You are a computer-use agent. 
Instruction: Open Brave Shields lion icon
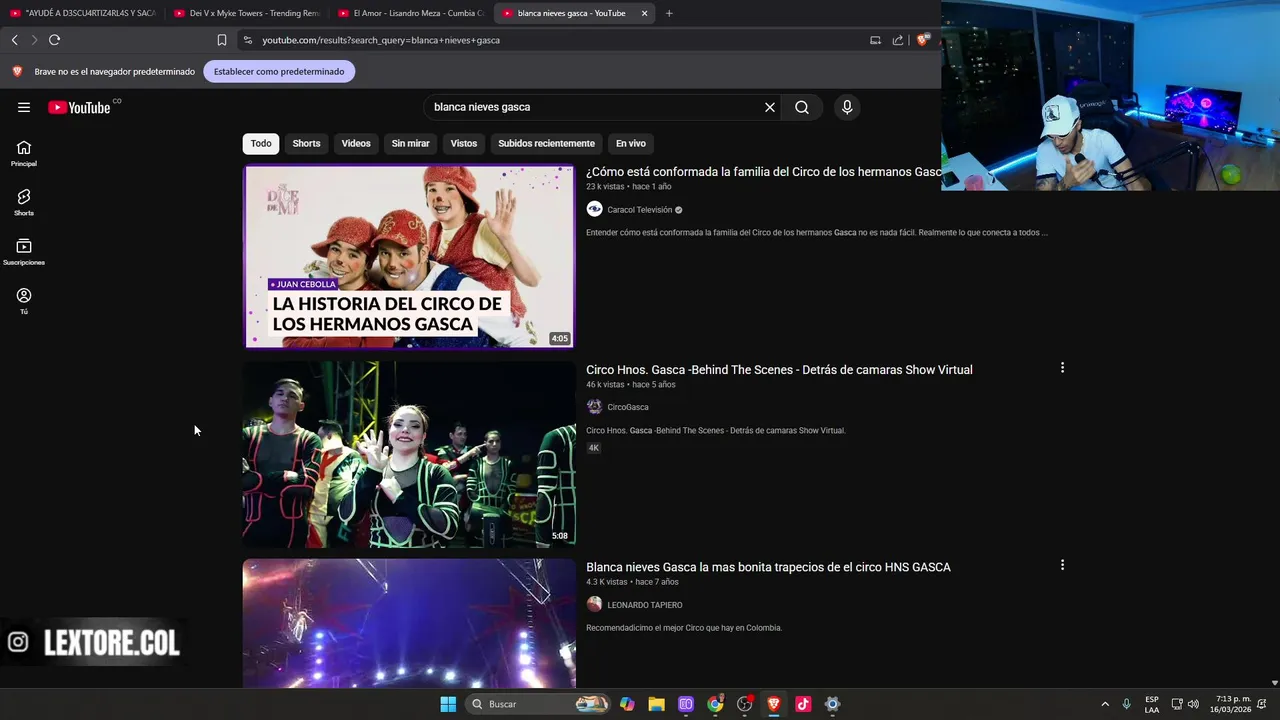[x=922, y=40]
